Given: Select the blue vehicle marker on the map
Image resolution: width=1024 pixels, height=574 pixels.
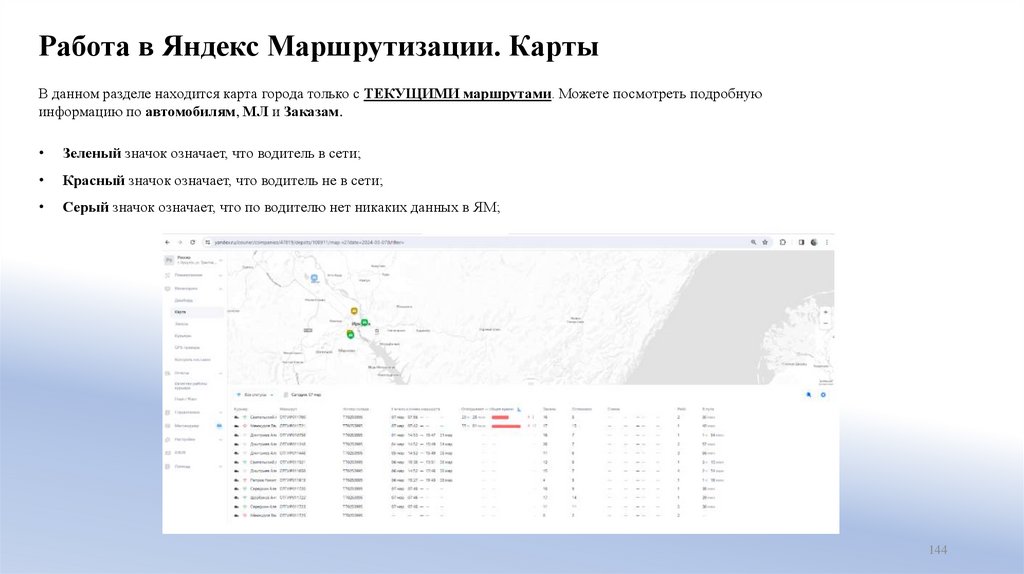Looking at the screenshot, I should [315, 277].
